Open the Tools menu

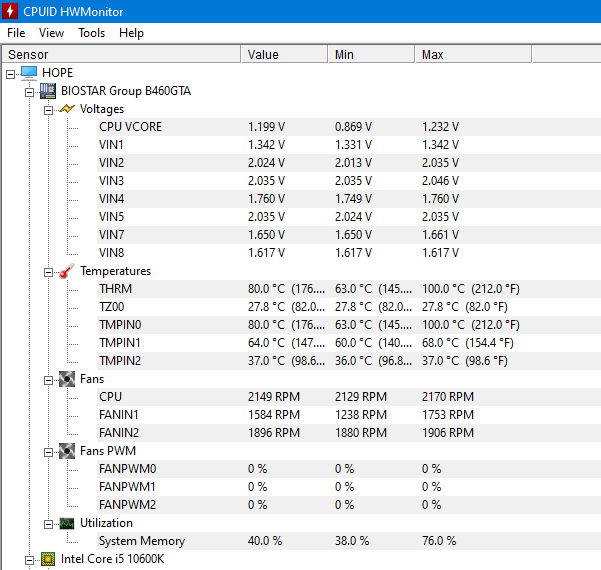click(92, 33)
